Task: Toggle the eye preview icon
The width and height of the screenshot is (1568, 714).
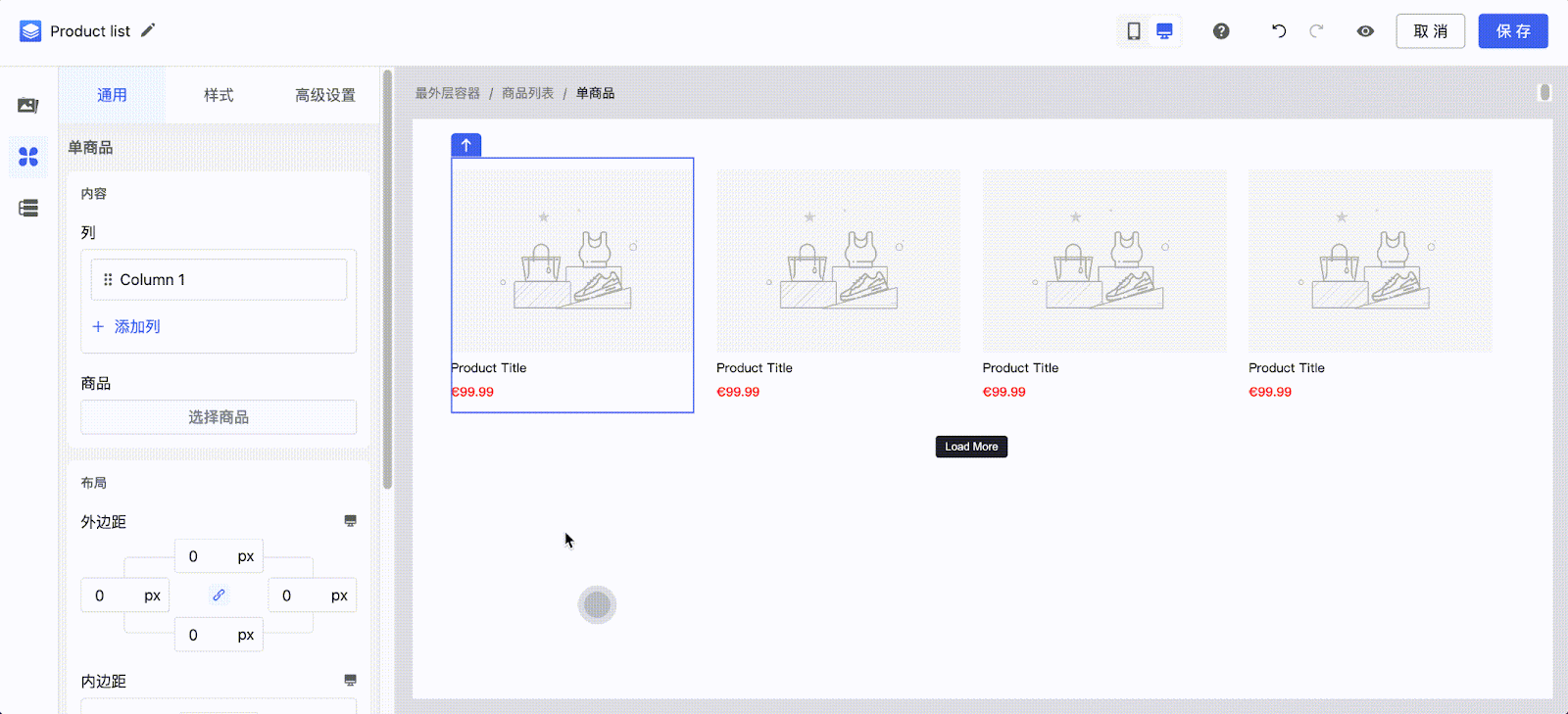Action: tap(1365, 31)
